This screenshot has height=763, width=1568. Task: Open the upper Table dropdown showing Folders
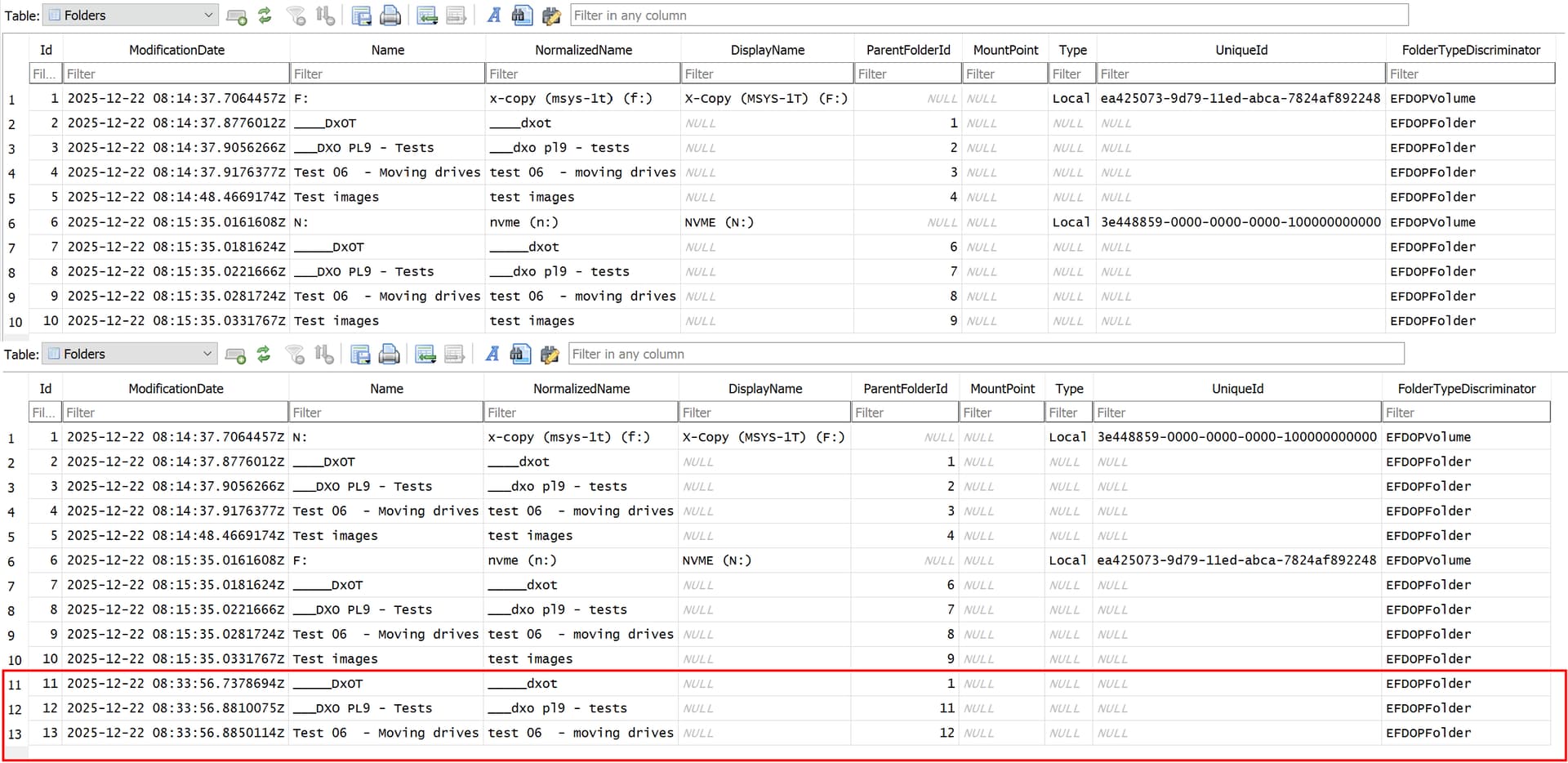coord(131,16)
